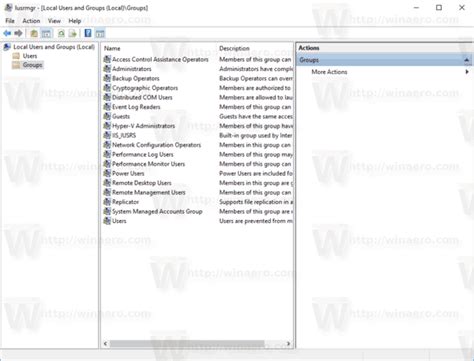Click the lusrmgr title bar icon
This screenshot has width=474, height=361.
click(x=8, y=7)
